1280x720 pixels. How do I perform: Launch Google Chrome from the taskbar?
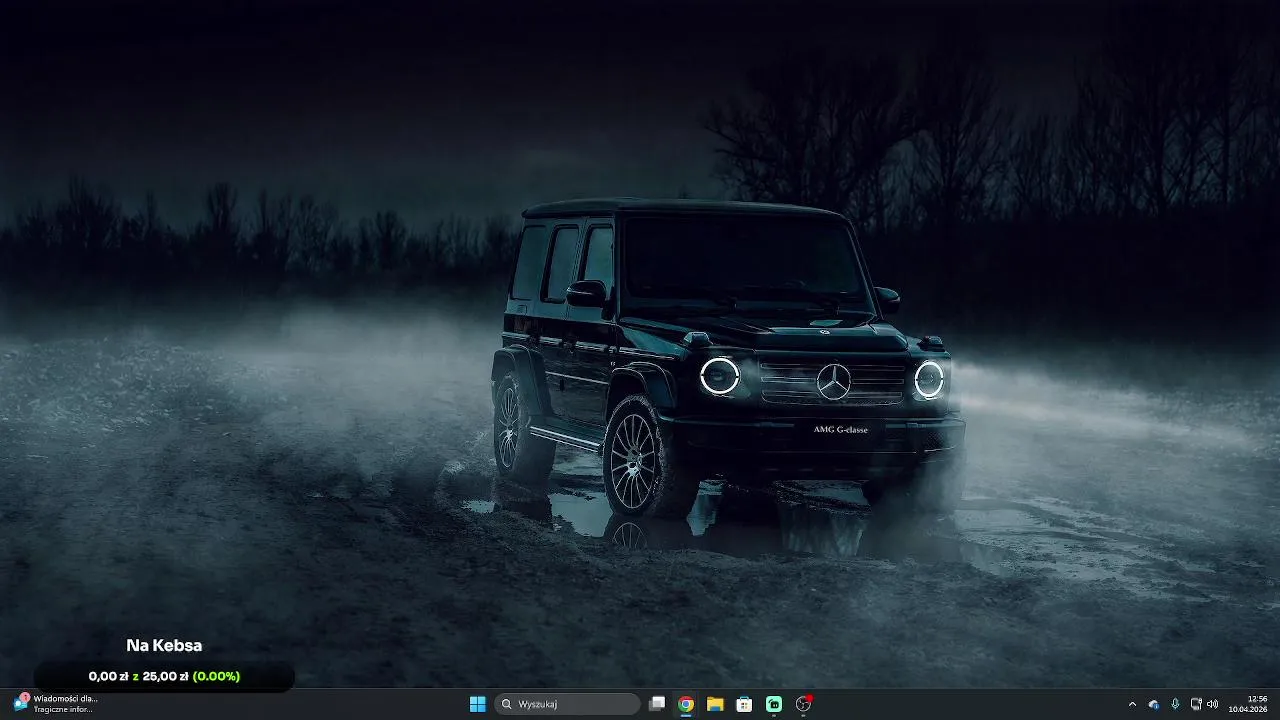coord(686,704)
